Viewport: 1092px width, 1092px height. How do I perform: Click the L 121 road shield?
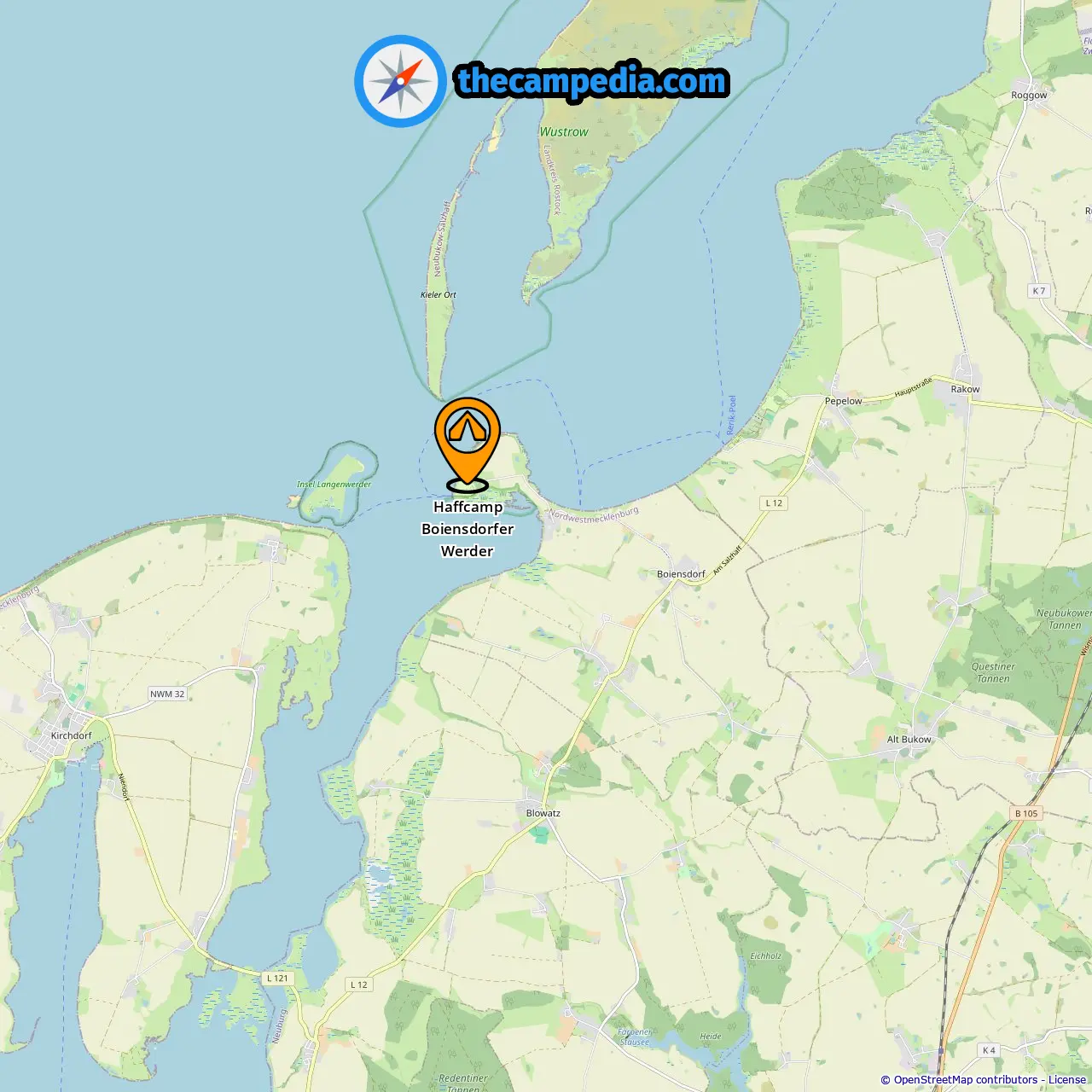[x=277, y=978]
